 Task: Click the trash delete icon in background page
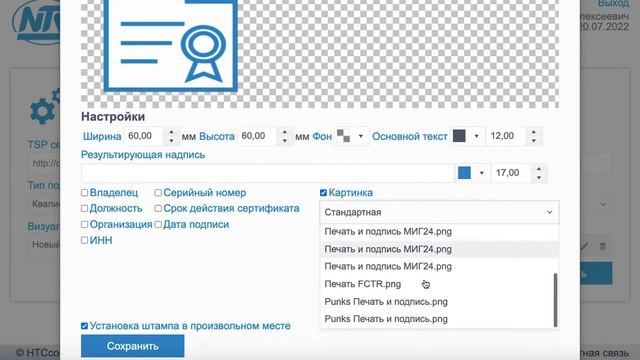tap(603, 246)
